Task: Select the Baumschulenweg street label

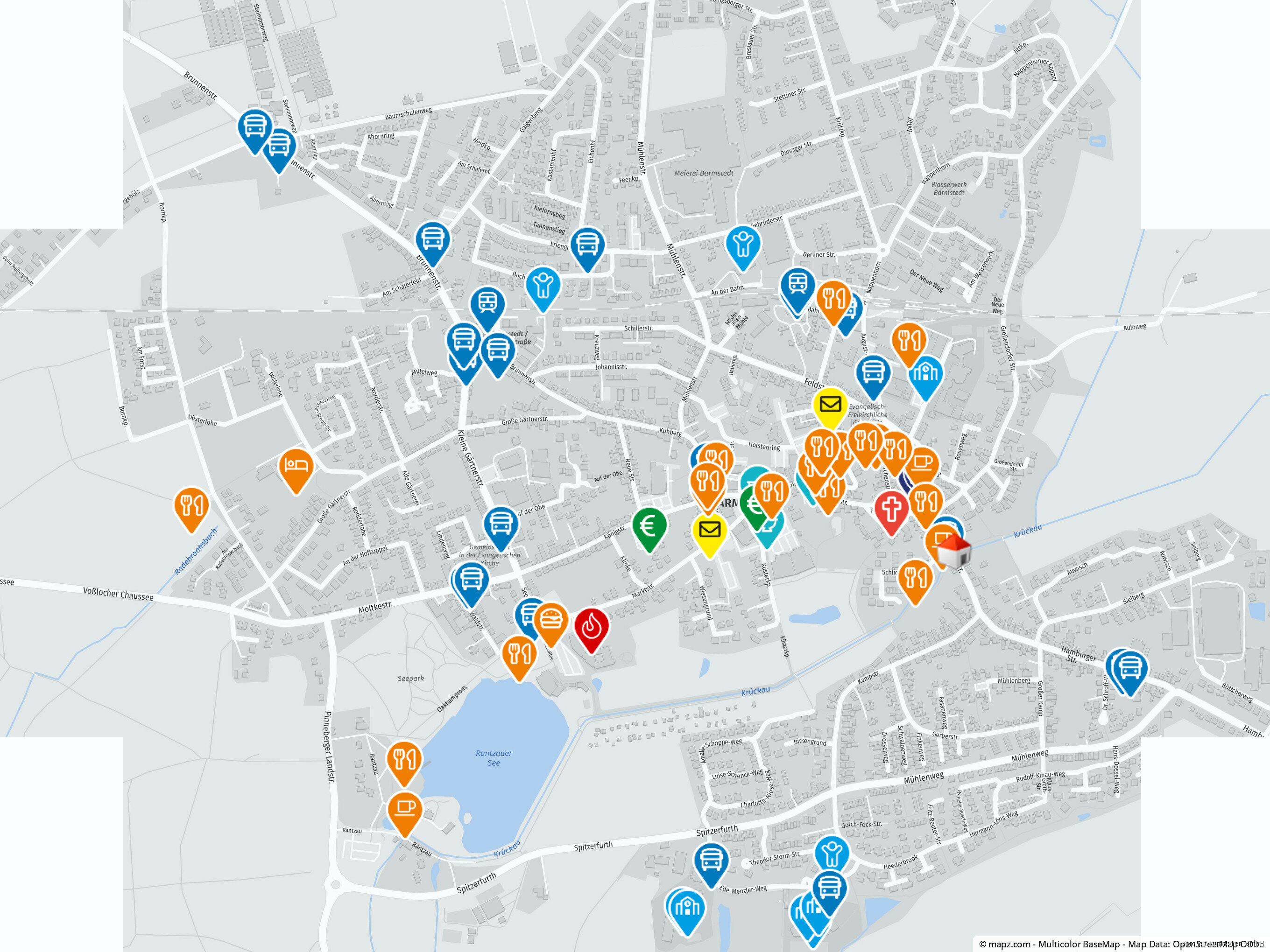Action: pyautogui.click(x=408, y=113)
